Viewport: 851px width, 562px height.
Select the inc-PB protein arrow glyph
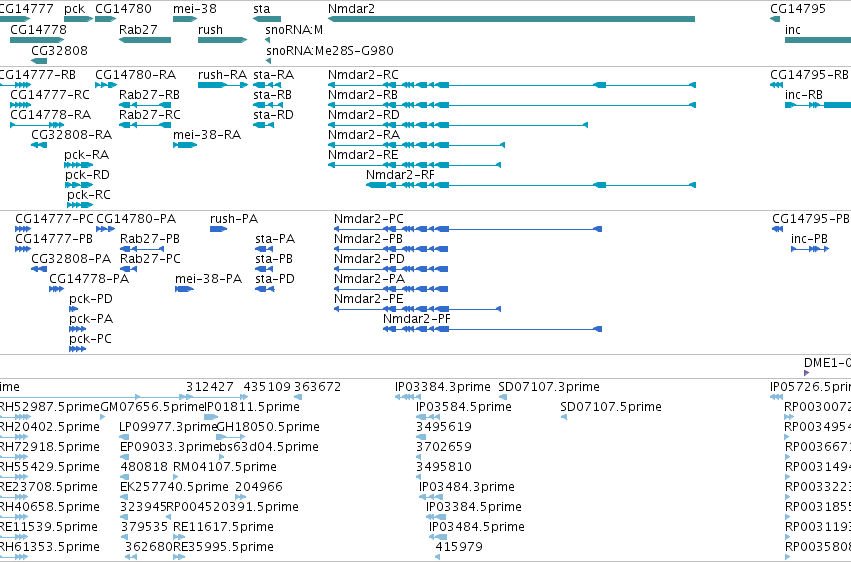pos(810,249)
